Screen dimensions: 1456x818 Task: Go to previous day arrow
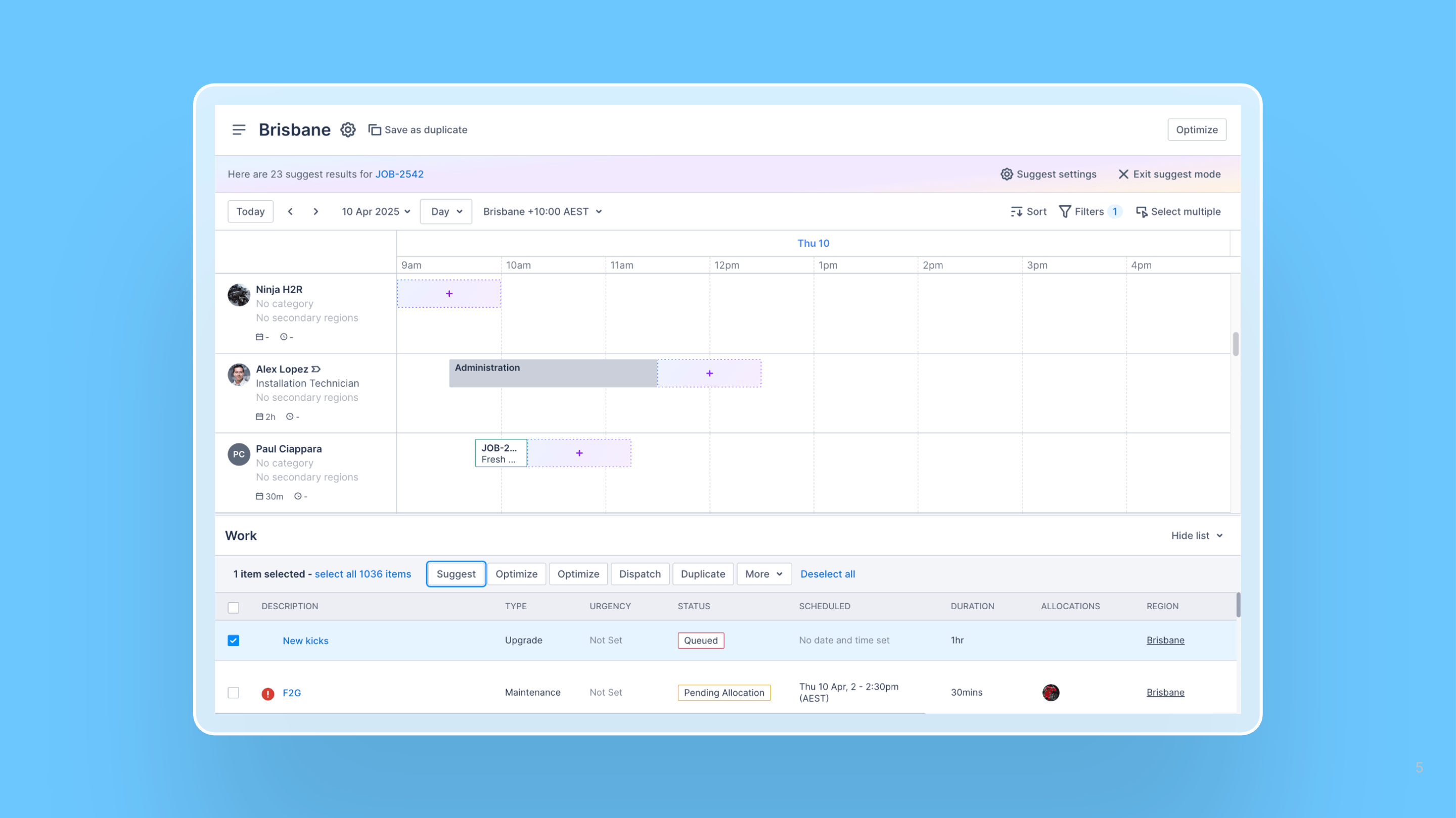point(291,211)
